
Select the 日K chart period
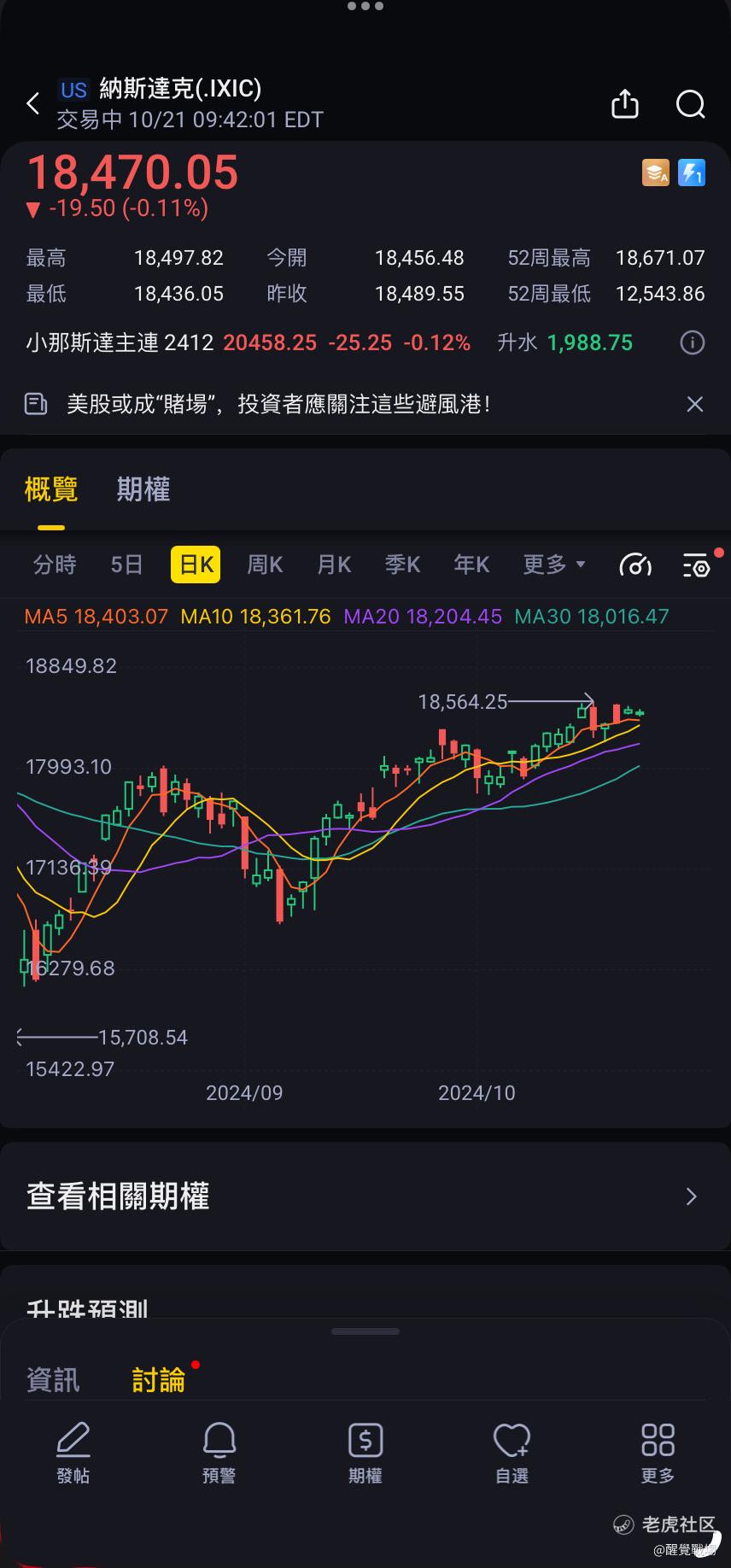point(196,565)
